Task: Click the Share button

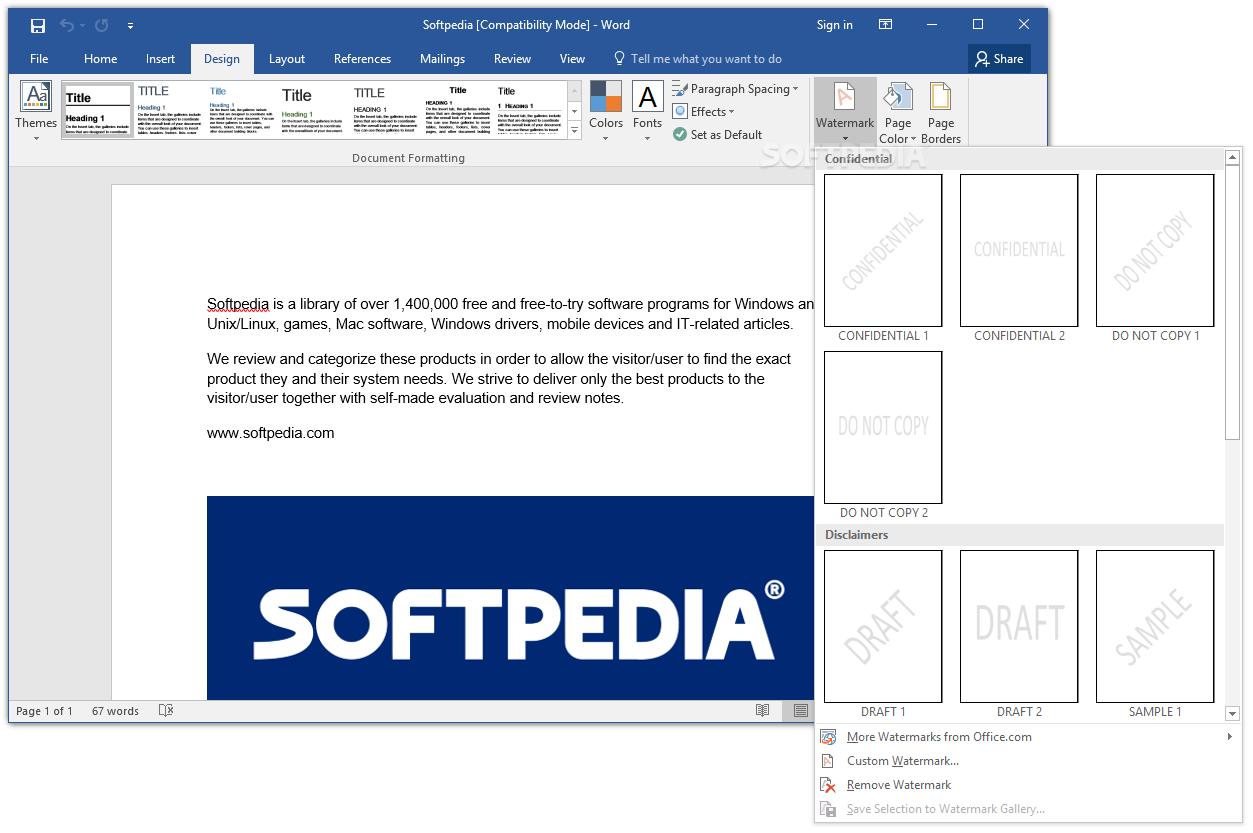Action: pos(999,59)
